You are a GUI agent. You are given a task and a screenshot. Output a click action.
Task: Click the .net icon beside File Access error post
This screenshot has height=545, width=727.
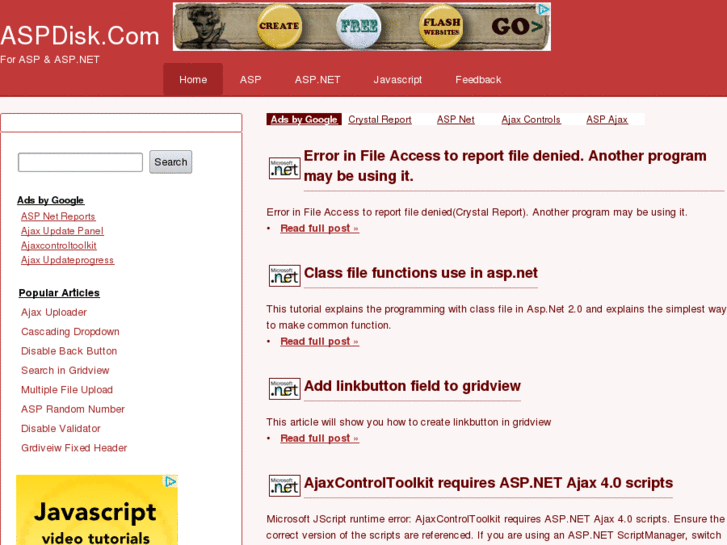pyautogui.click(x=285, y=168)
